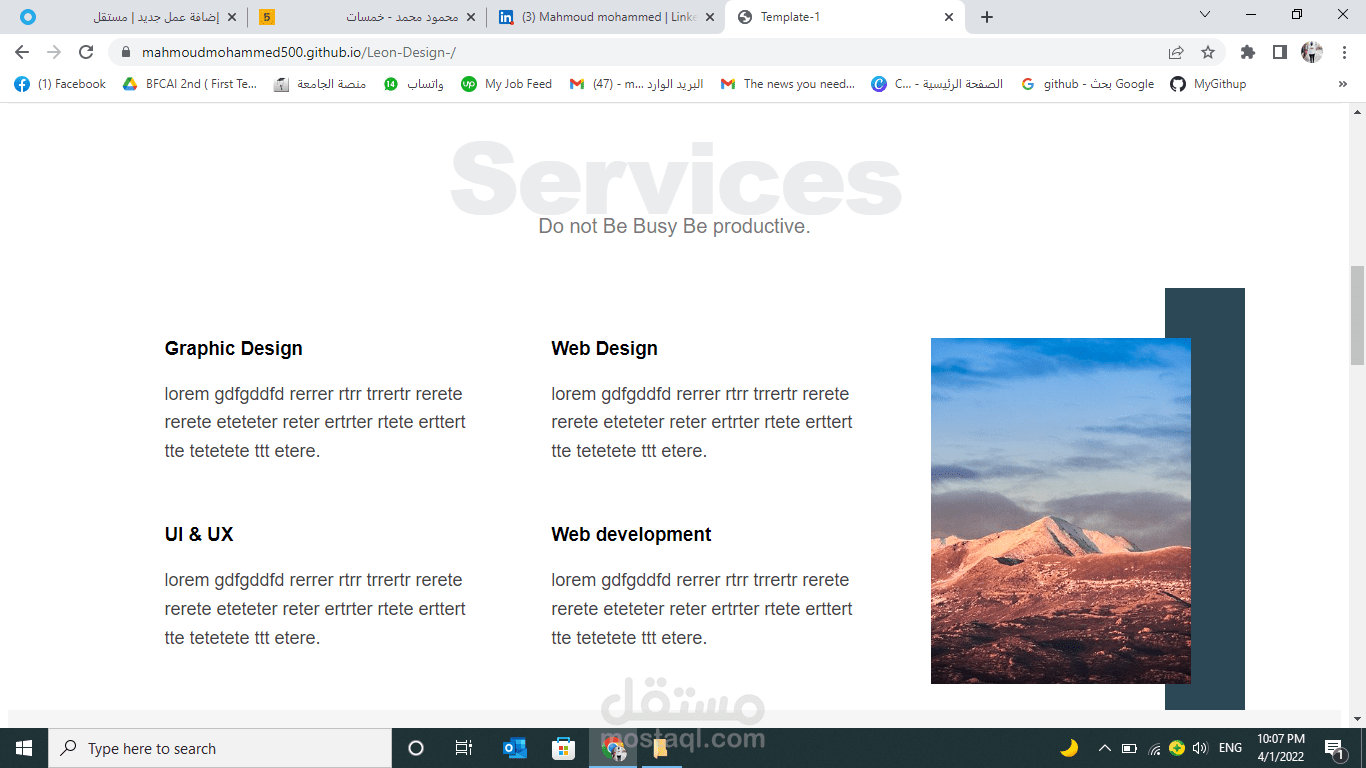Click the Chrome taskbar icon
The image size is (1366, 768).
coord(612,748)
